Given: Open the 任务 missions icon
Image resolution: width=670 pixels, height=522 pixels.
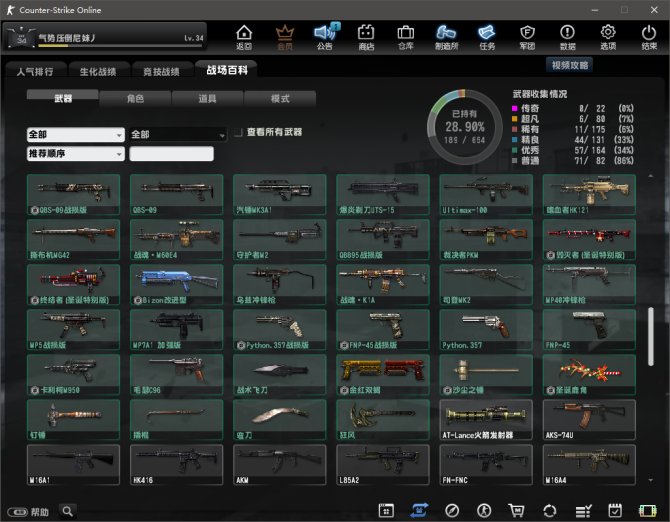Looking at the screenshot, I should 487,37.
